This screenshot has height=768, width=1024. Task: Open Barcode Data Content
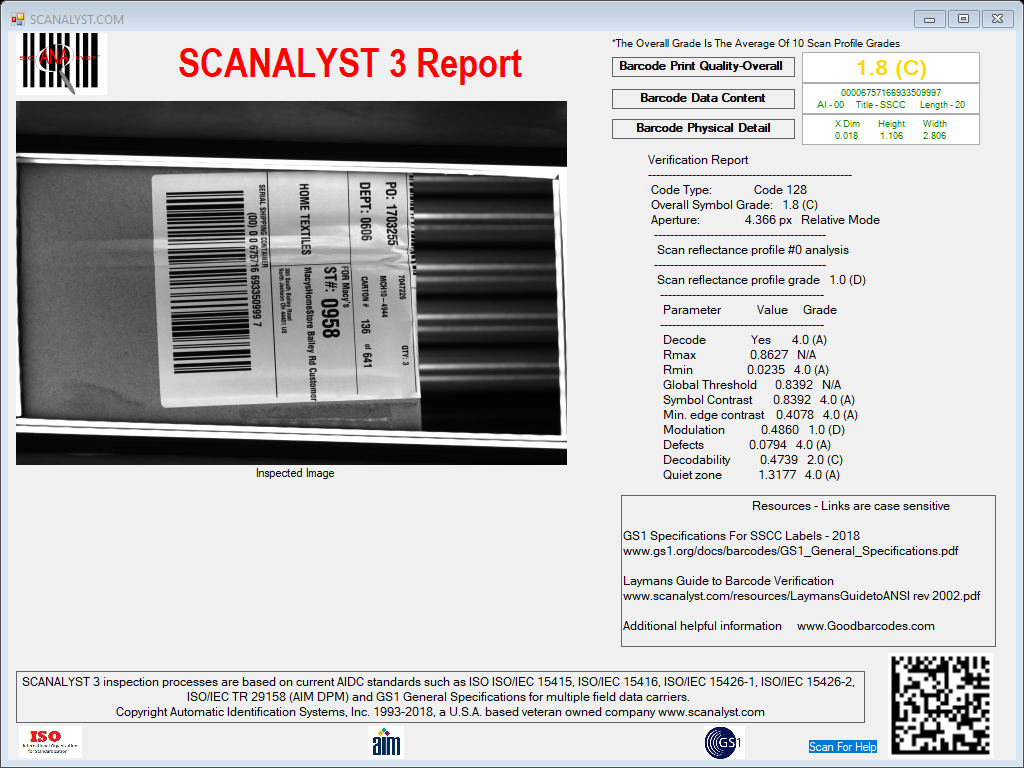(x=703, y=99)
